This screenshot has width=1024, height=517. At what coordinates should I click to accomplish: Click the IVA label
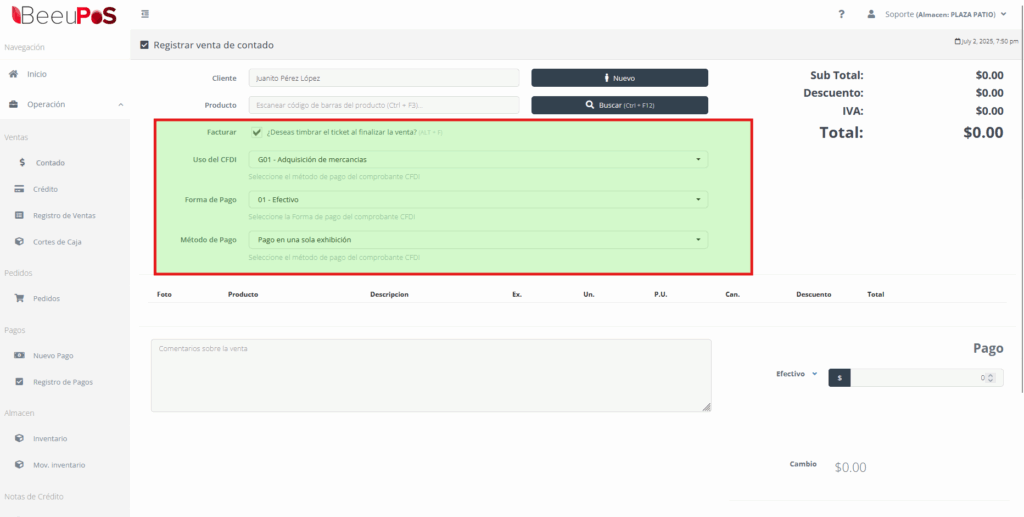[852, 111]
